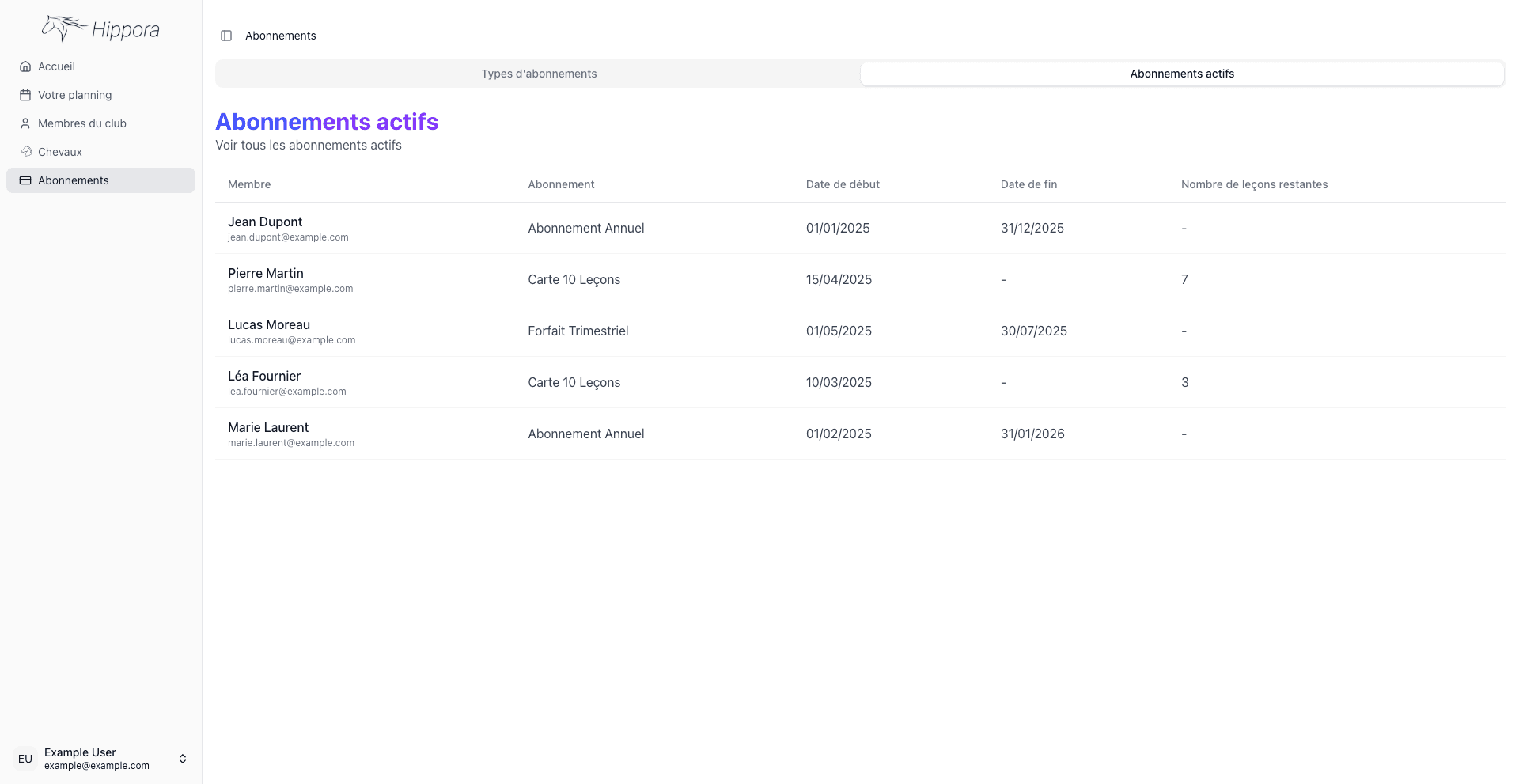Toggle the sidebar panel icon
This screenshot has width=1519, height=784.
pos(226,36)
